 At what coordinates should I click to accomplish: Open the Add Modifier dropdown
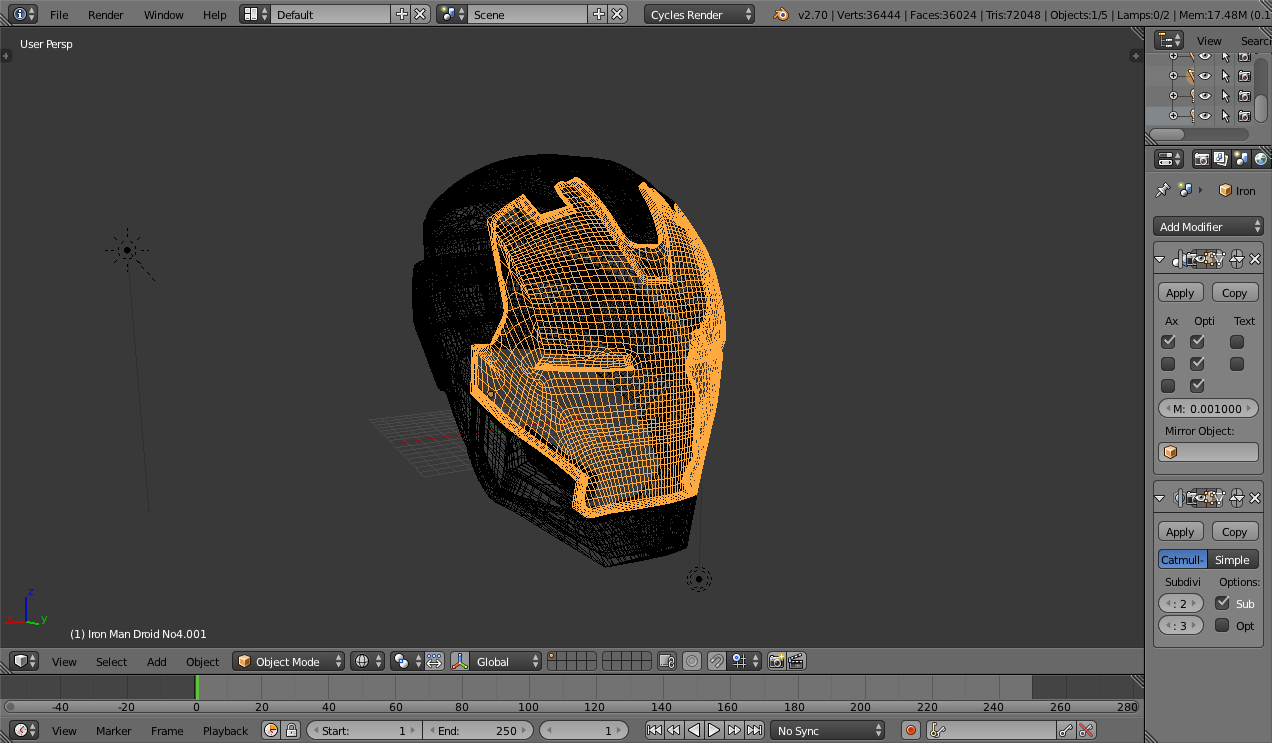coord(1208,227)
